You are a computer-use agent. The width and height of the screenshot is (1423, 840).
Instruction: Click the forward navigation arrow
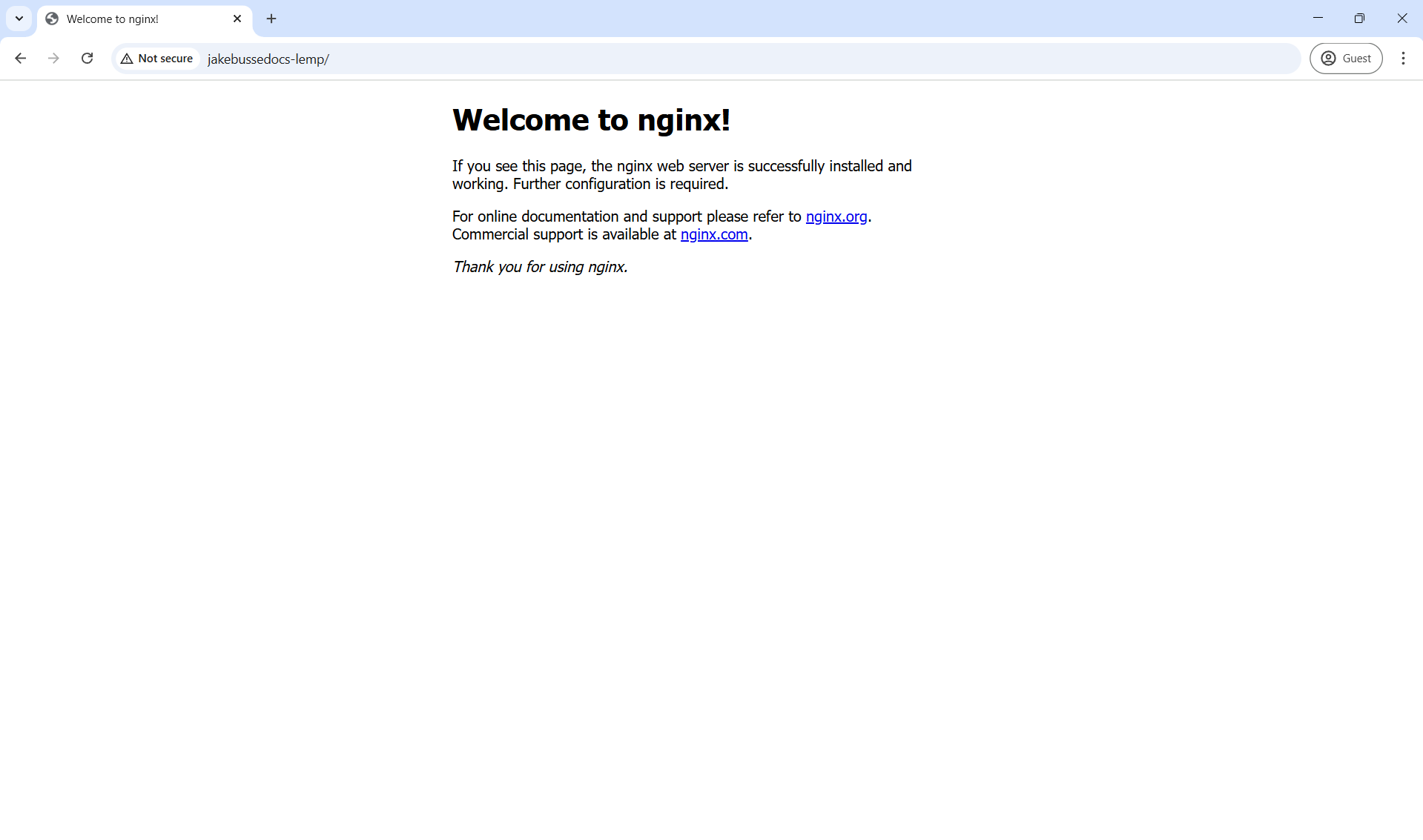pos(53,58)
